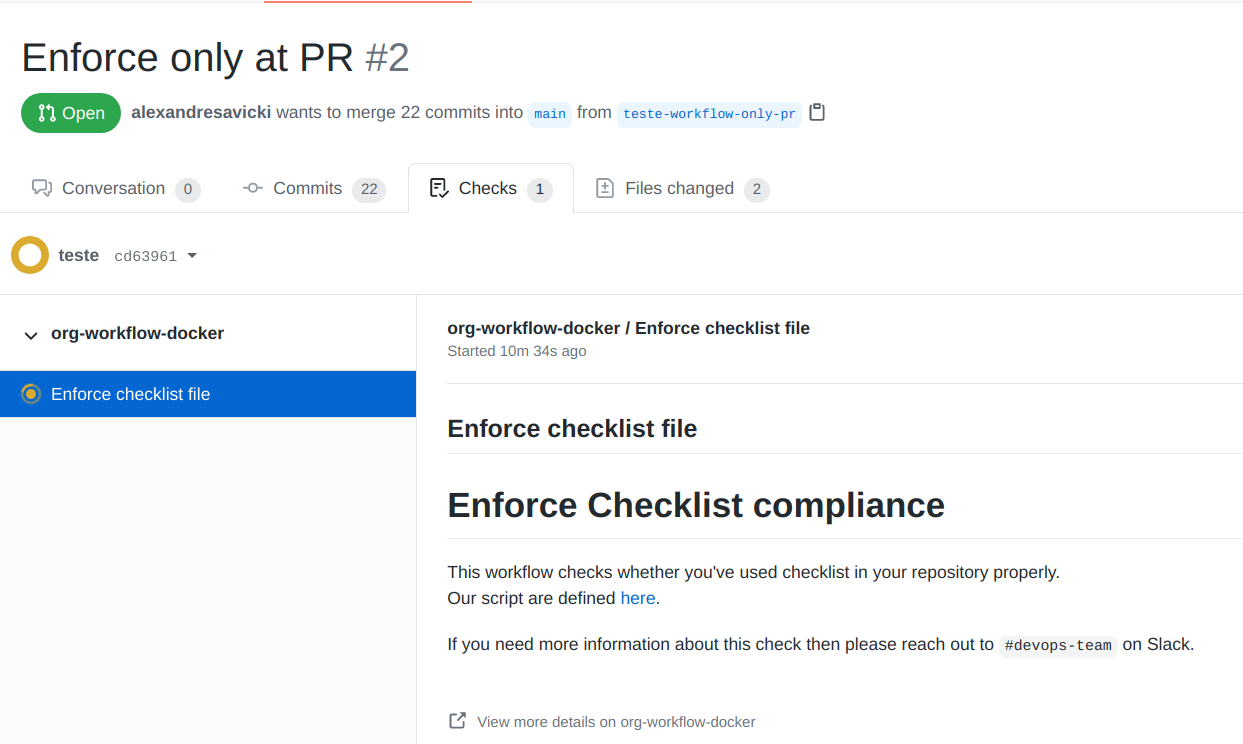Click the Open pull request status badge
The image size is (1243, 744).
pos(71,113)
